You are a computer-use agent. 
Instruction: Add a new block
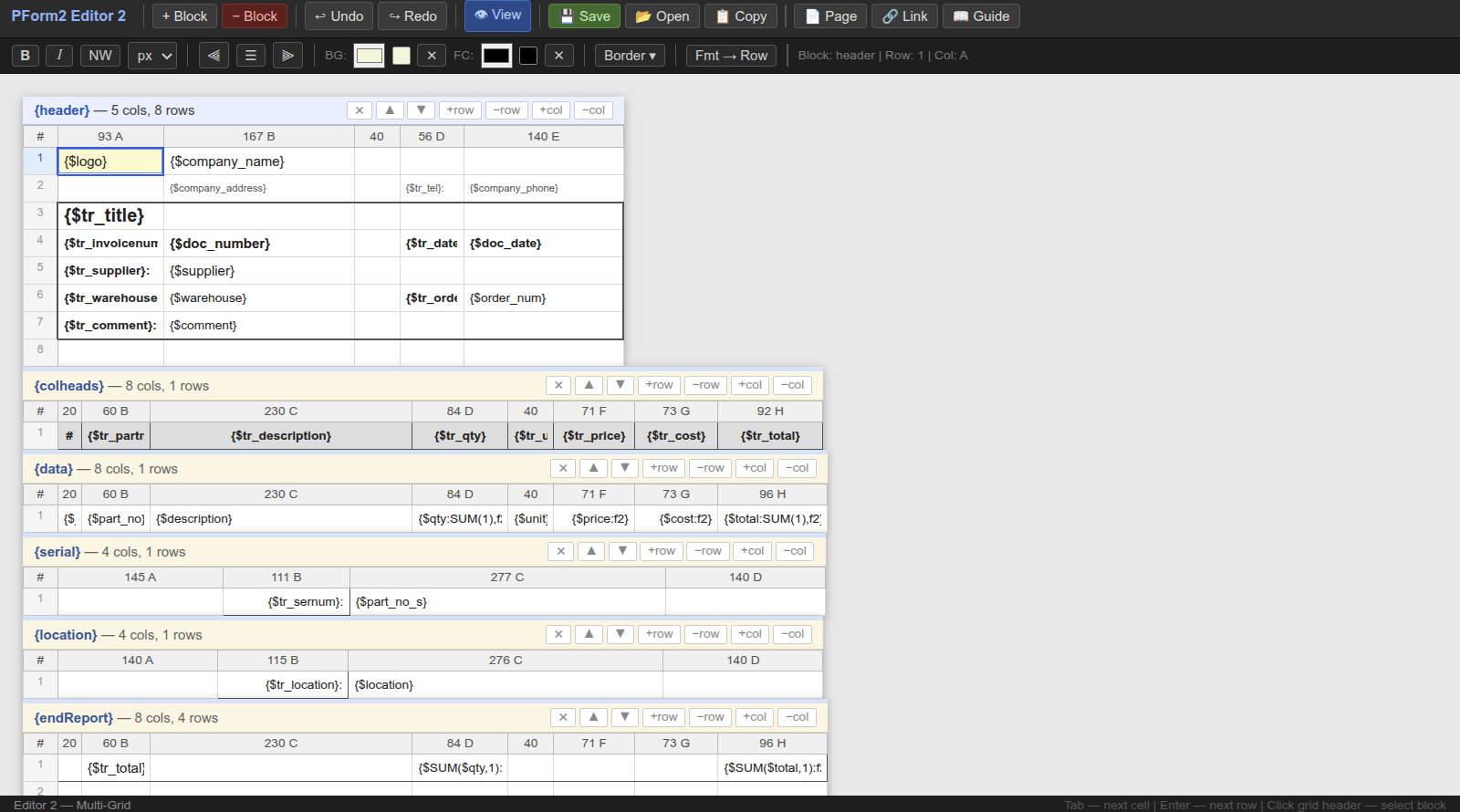coord(184,16)
